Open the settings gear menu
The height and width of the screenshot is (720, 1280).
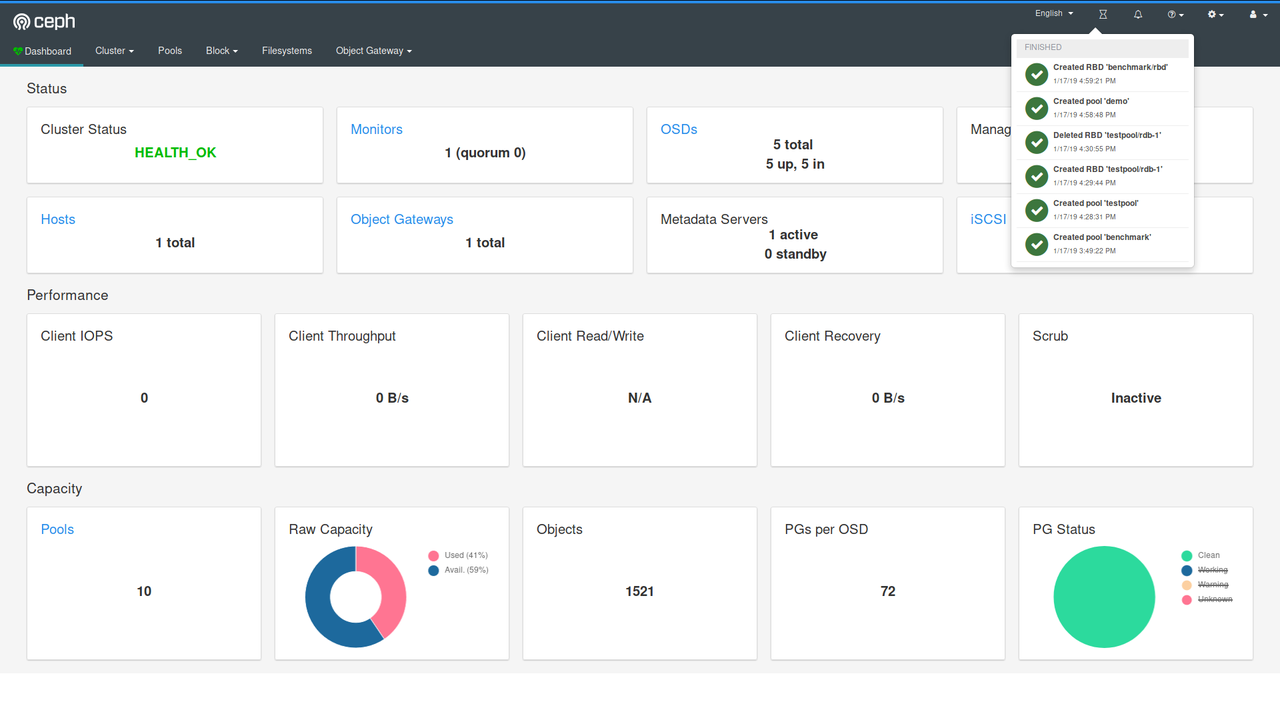pos(1216,15)
